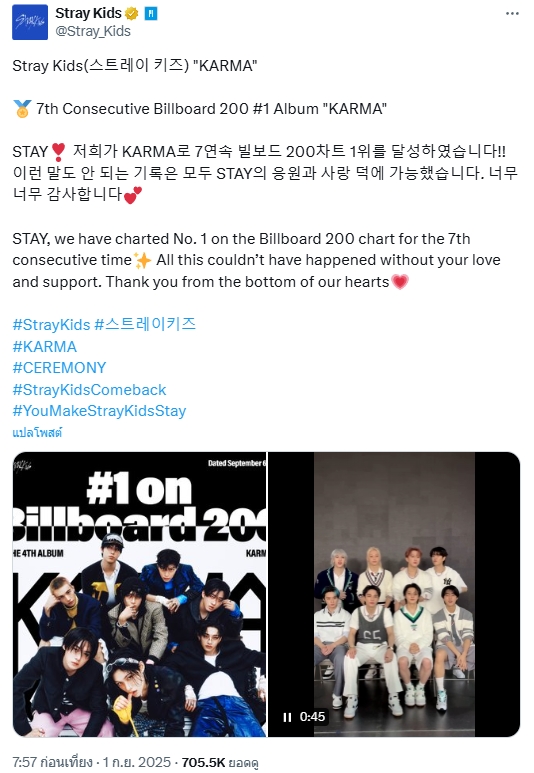Click the 0:45 video time indicator
This screenshot has height=773, width=534.
click(x=313, y=717)
